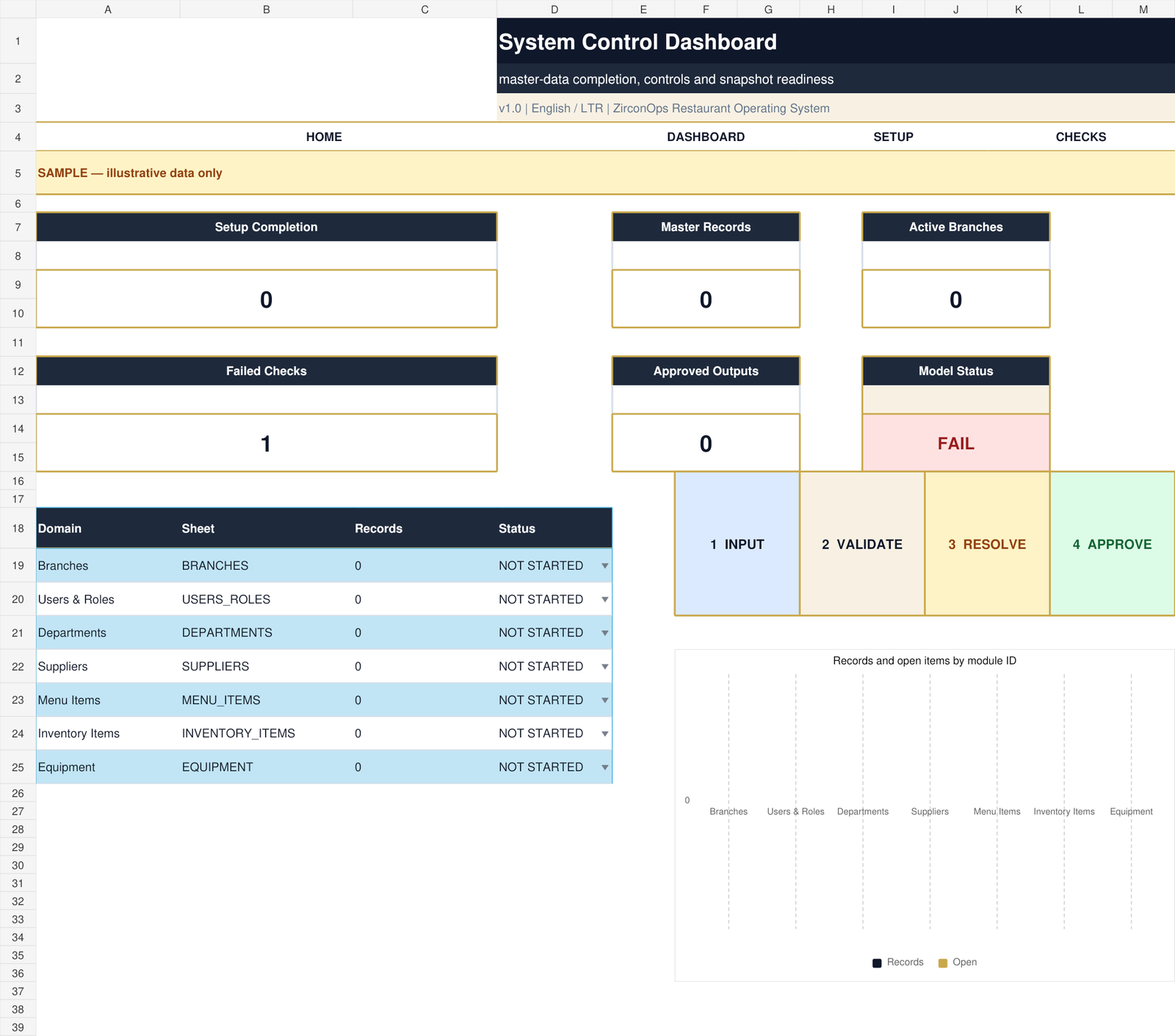This screenshot has height=1036, width=1175.
Task: Select the FAIL Model Status cell
Action: click(x=955, y=443)
